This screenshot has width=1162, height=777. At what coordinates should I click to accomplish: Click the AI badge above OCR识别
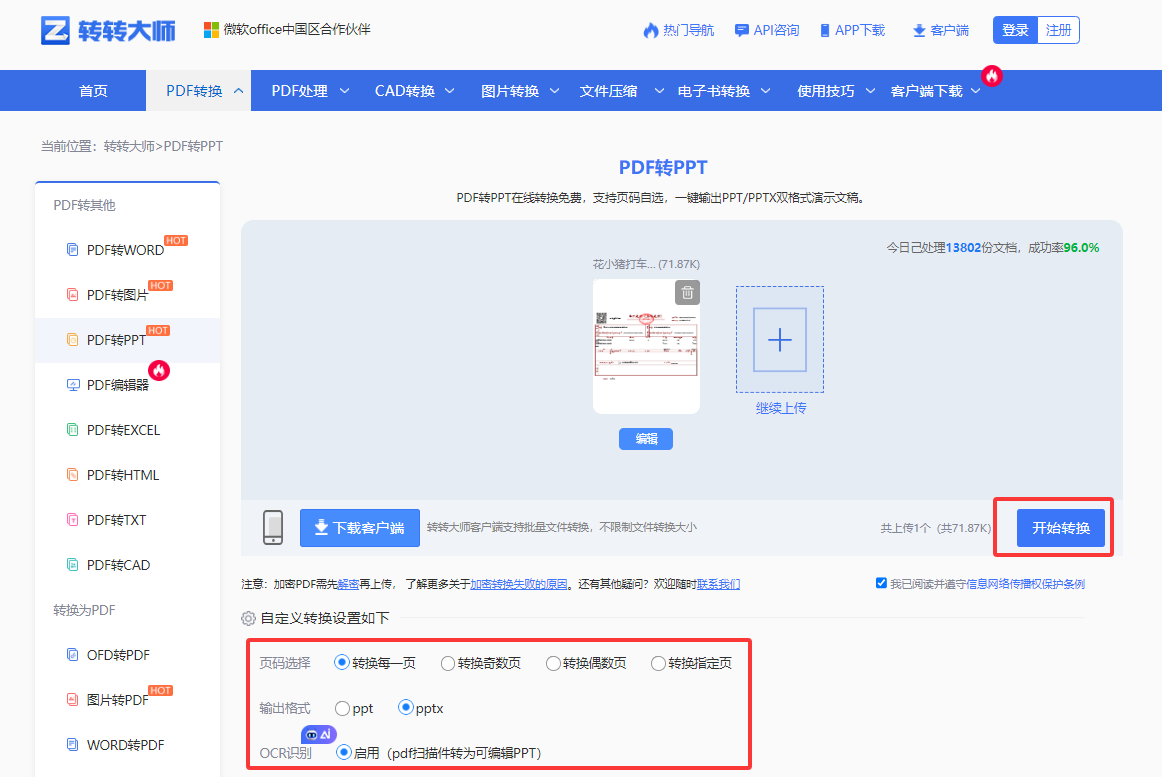(x=319, y=734)
